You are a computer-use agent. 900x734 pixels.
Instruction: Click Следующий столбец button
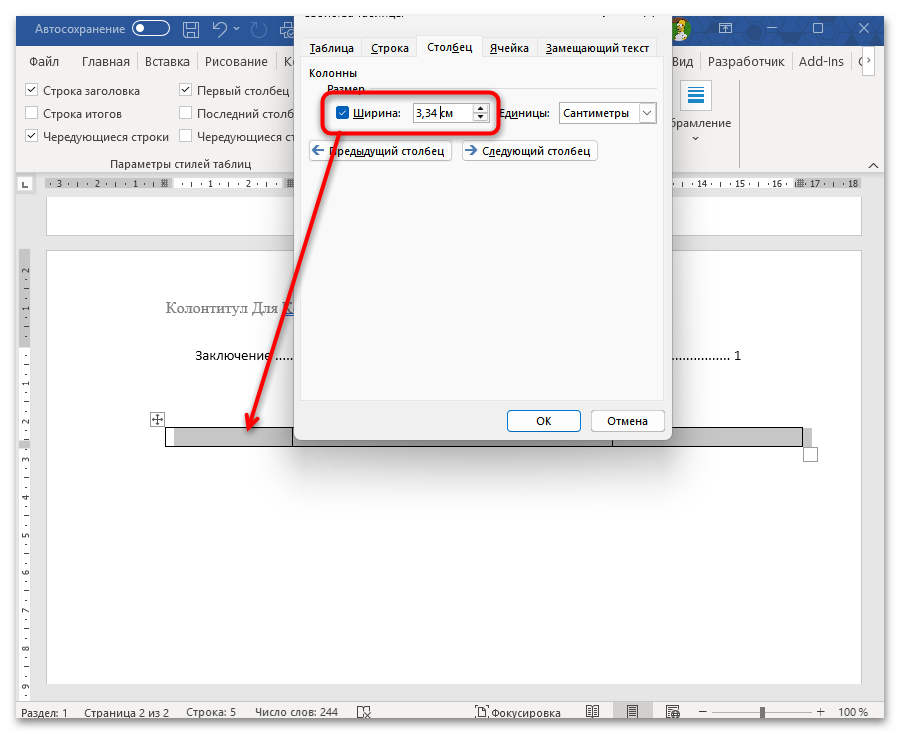tap(529, 151)
